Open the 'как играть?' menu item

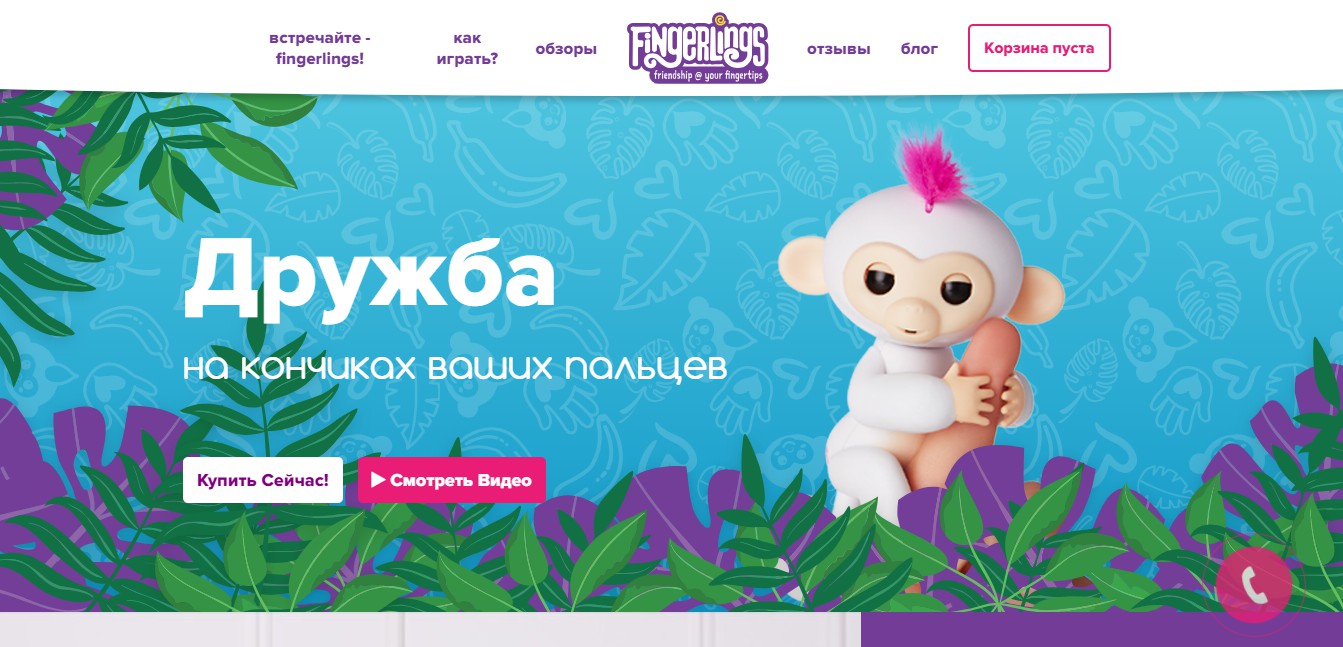pyautogui.click(x=467, y=48)
